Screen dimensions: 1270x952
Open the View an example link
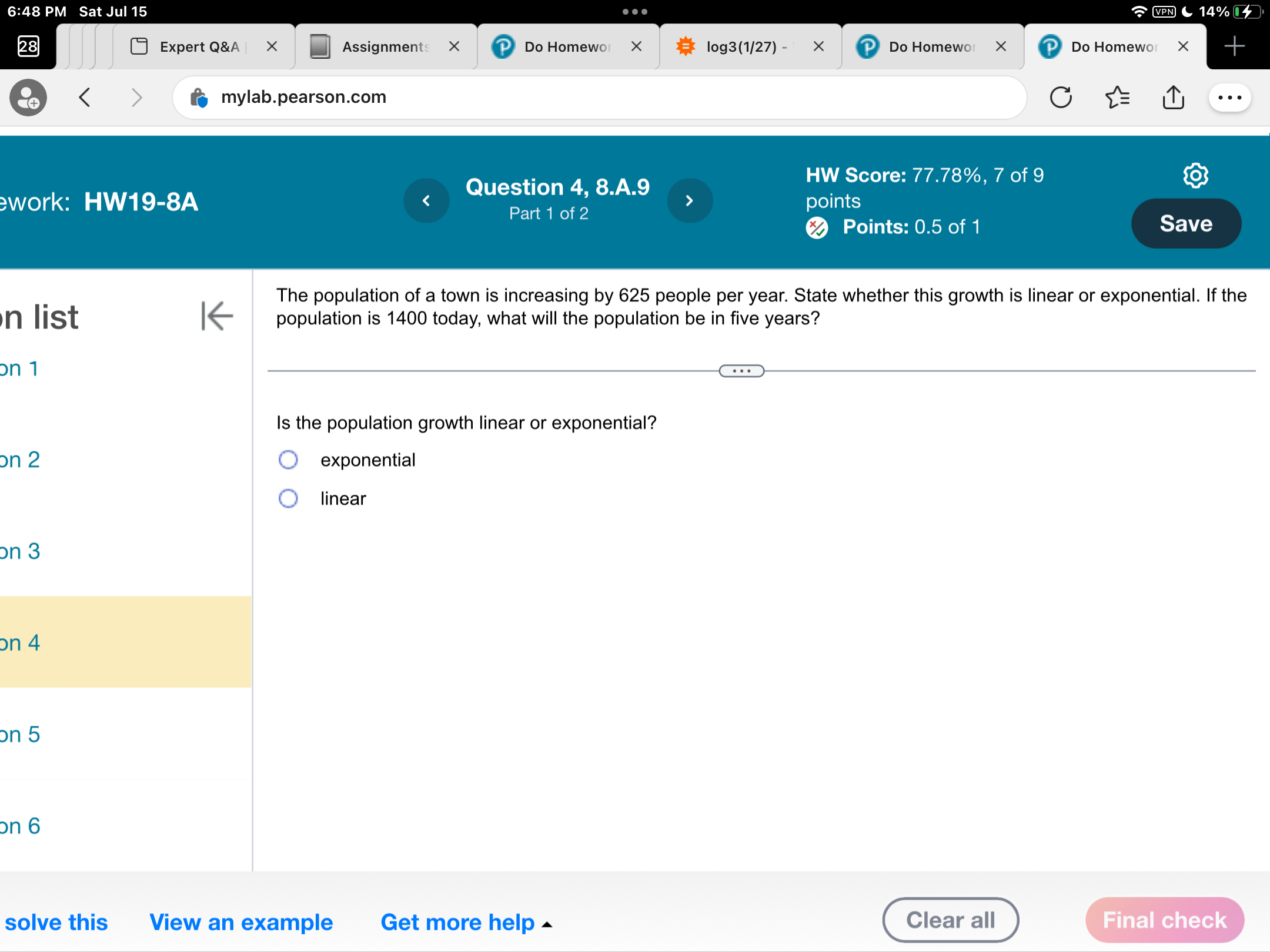point(241,922)
